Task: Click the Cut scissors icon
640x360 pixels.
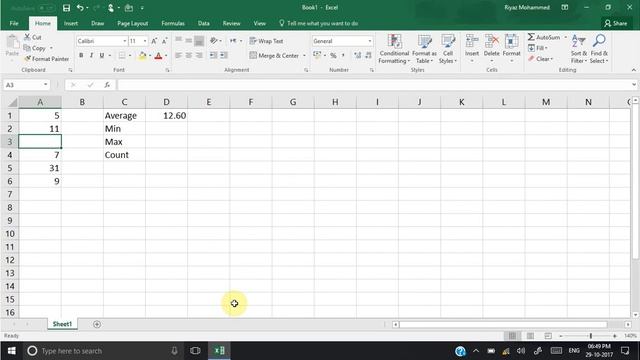Action: [x=27, y=37]
